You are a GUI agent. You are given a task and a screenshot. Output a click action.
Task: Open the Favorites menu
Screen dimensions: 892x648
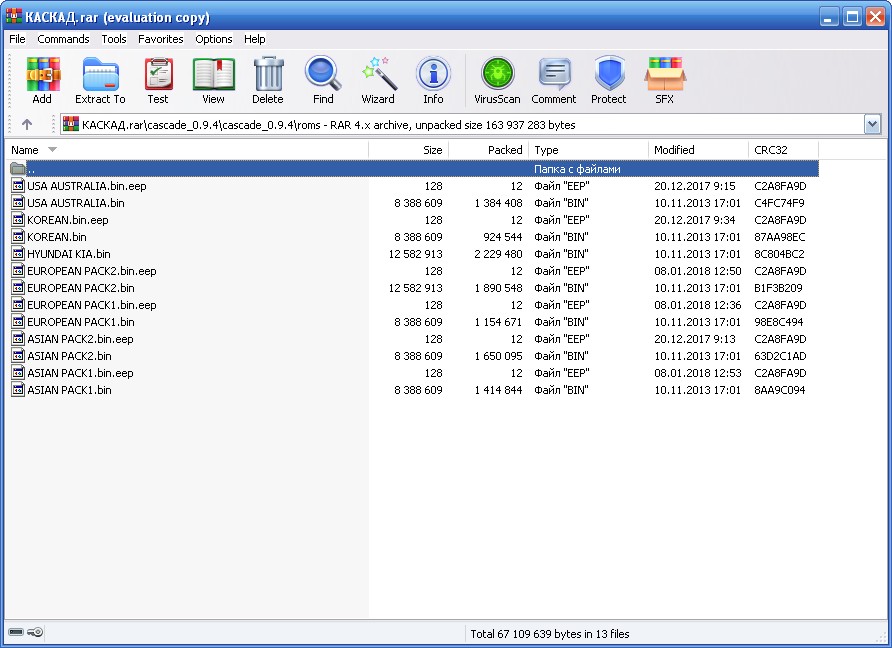click(161, 39)
